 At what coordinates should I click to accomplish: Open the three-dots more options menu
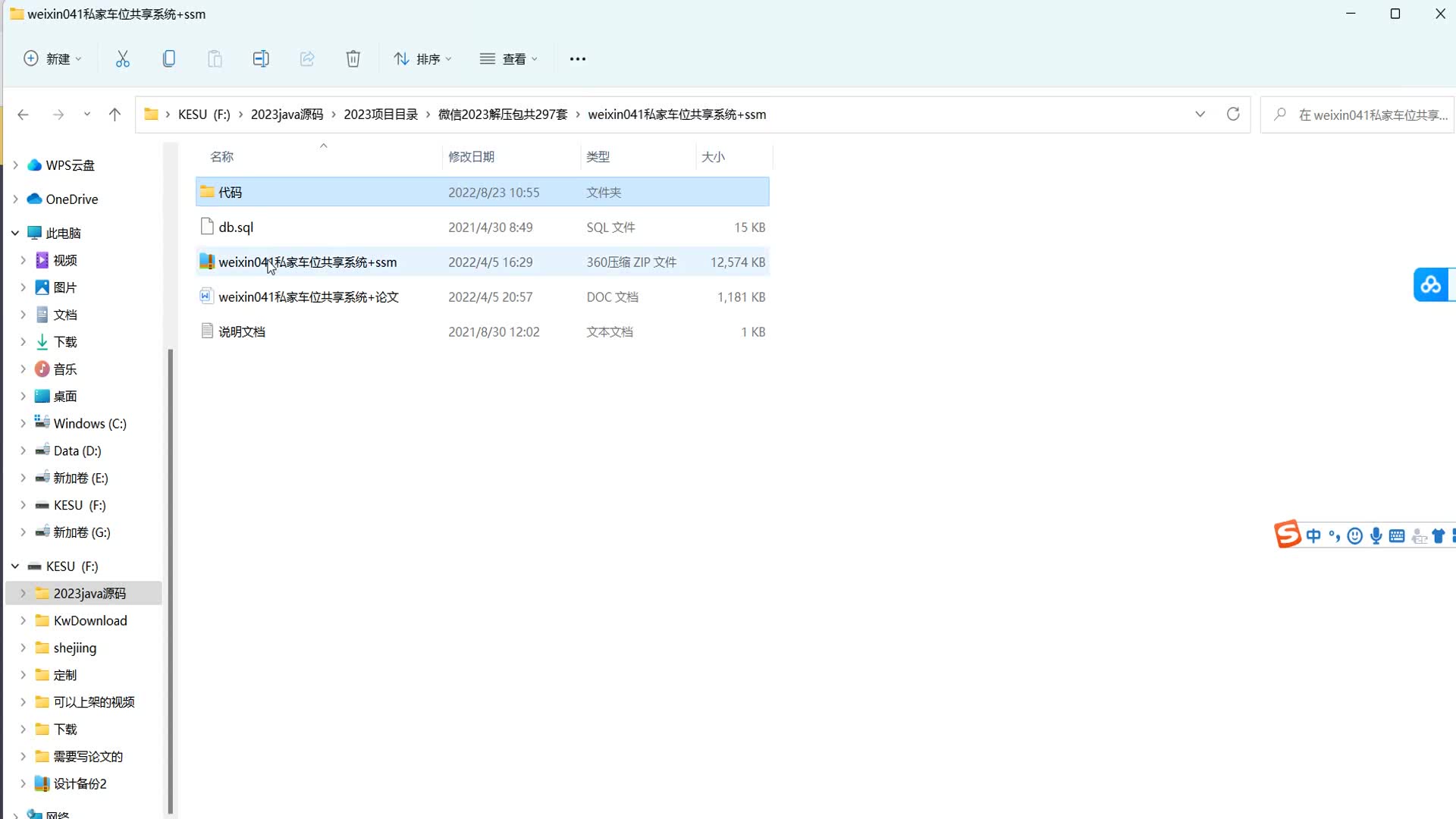(x=577, y=59)
